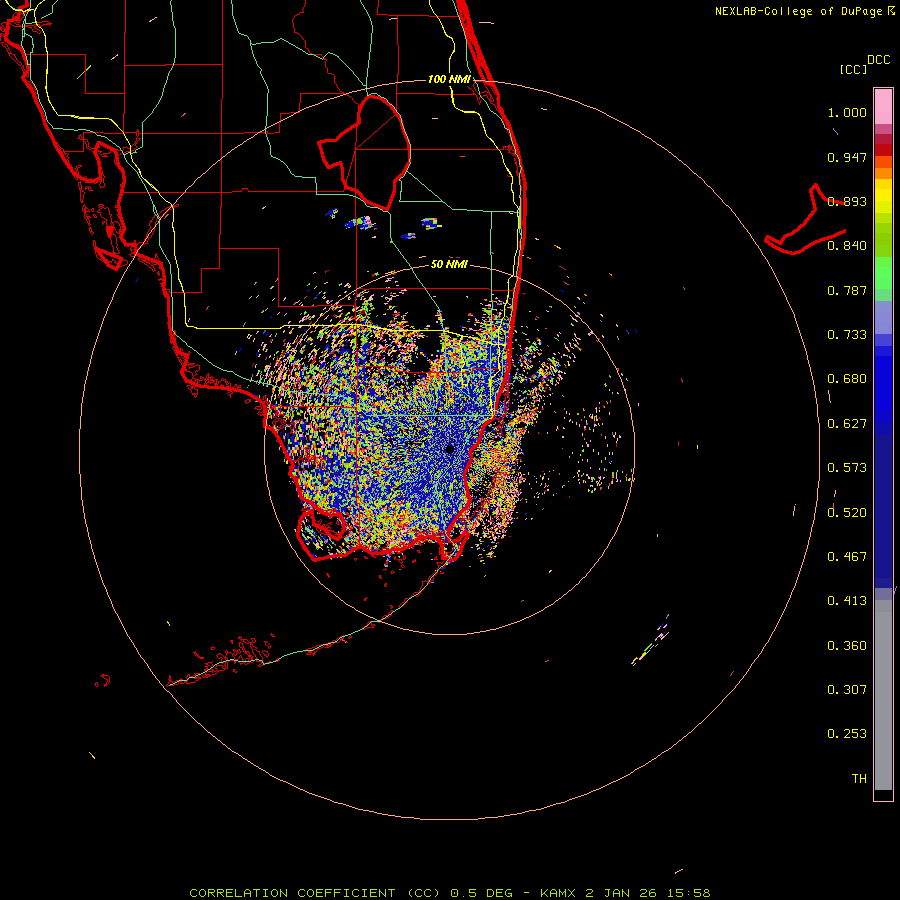Click the 0.253 color scale value
900x900 pixels.
847,734
